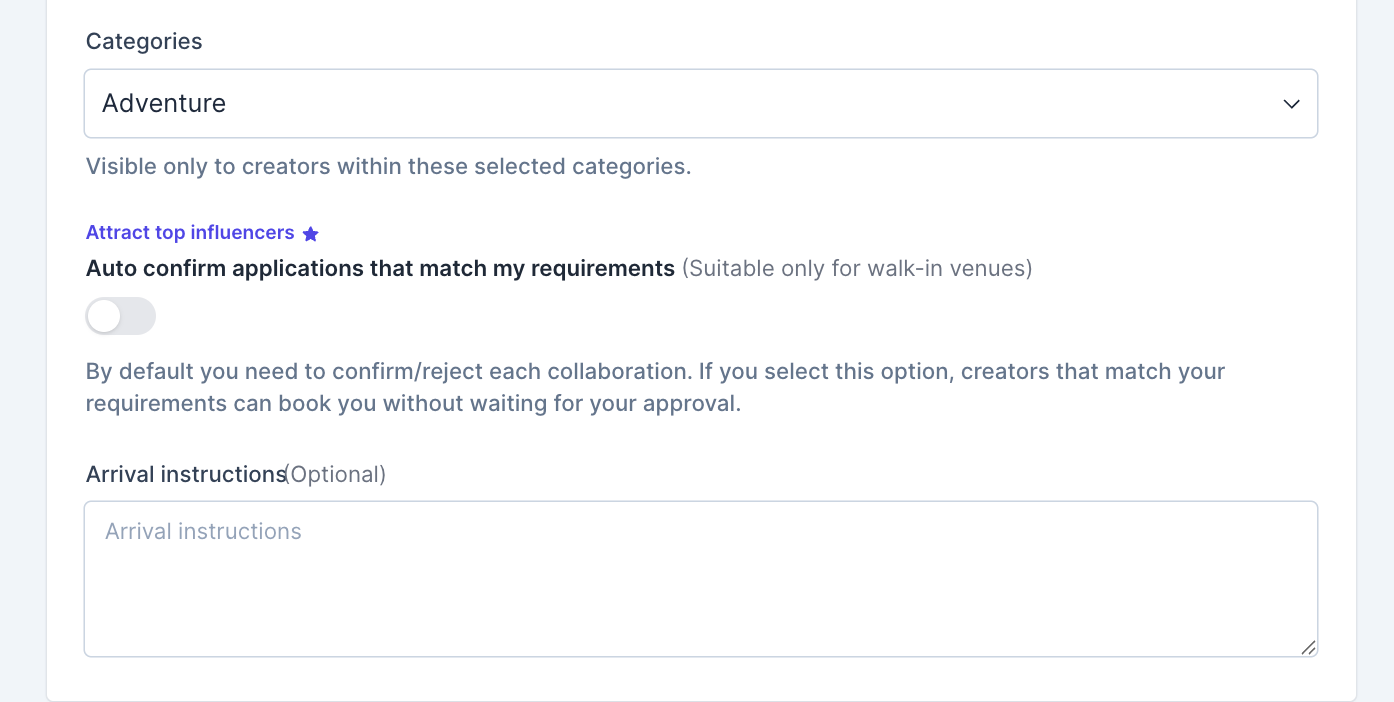Click the '(Optional)' text next to Arrival instructions
Image resolution: width=1394 pixels, height=702 pixels.
point(336,474)
